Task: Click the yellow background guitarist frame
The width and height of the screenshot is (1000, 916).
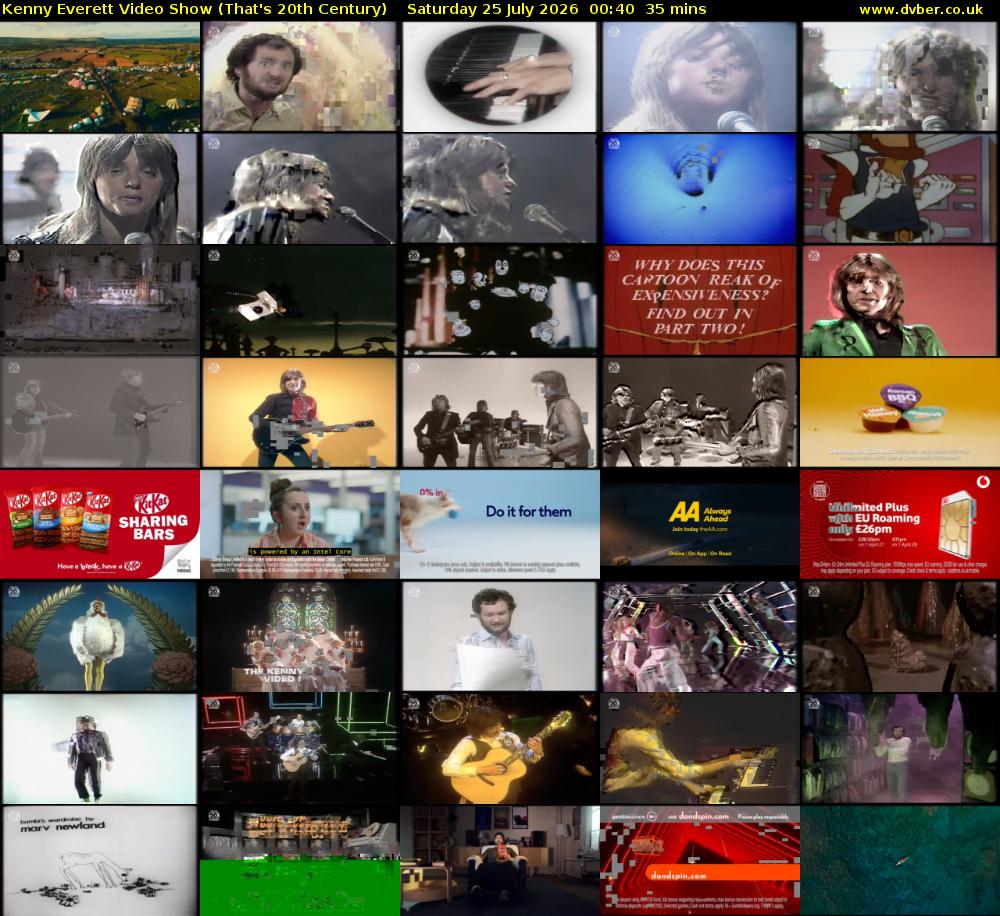Action: (x=300, y=412)
